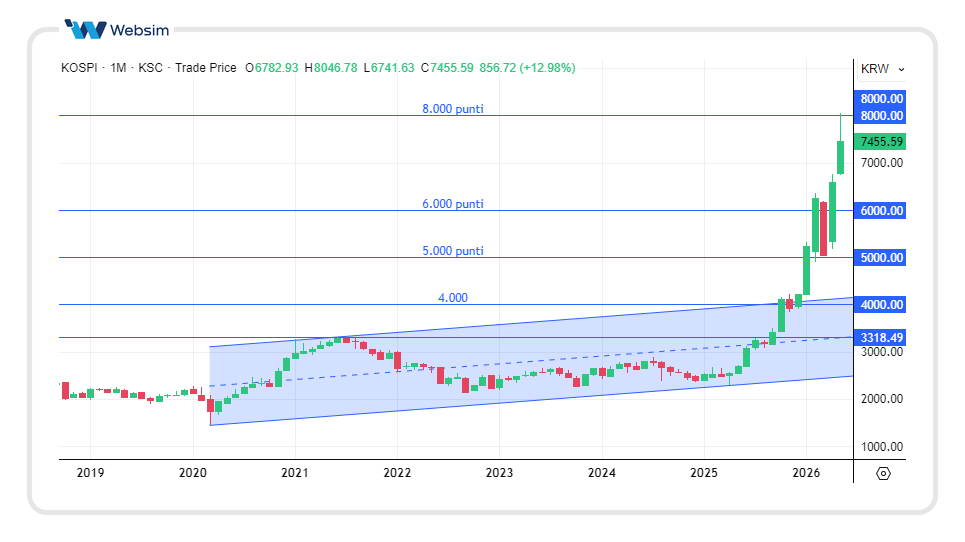Select the 5.000 punti line label

point(453,250)
